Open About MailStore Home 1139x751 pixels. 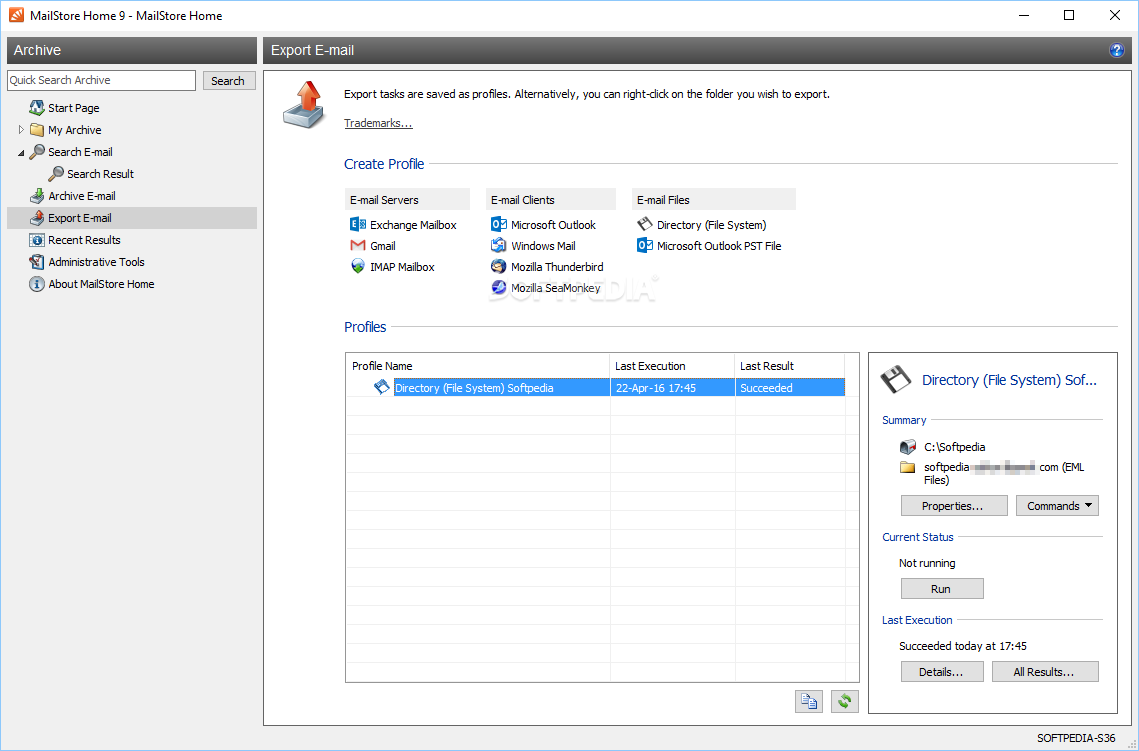101,284
